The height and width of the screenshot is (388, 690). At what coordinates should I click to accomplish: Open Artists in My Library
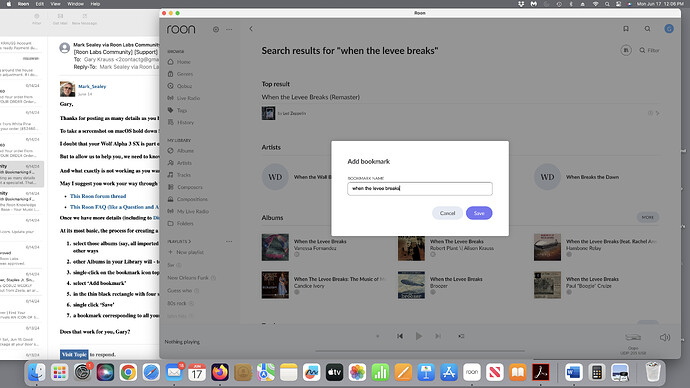(x=180, y=163)
